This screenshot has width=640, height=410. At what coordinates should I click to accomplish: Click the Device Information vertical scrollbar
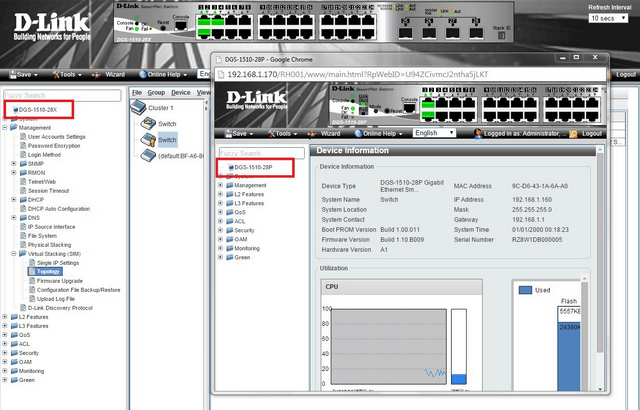point(600,253)
